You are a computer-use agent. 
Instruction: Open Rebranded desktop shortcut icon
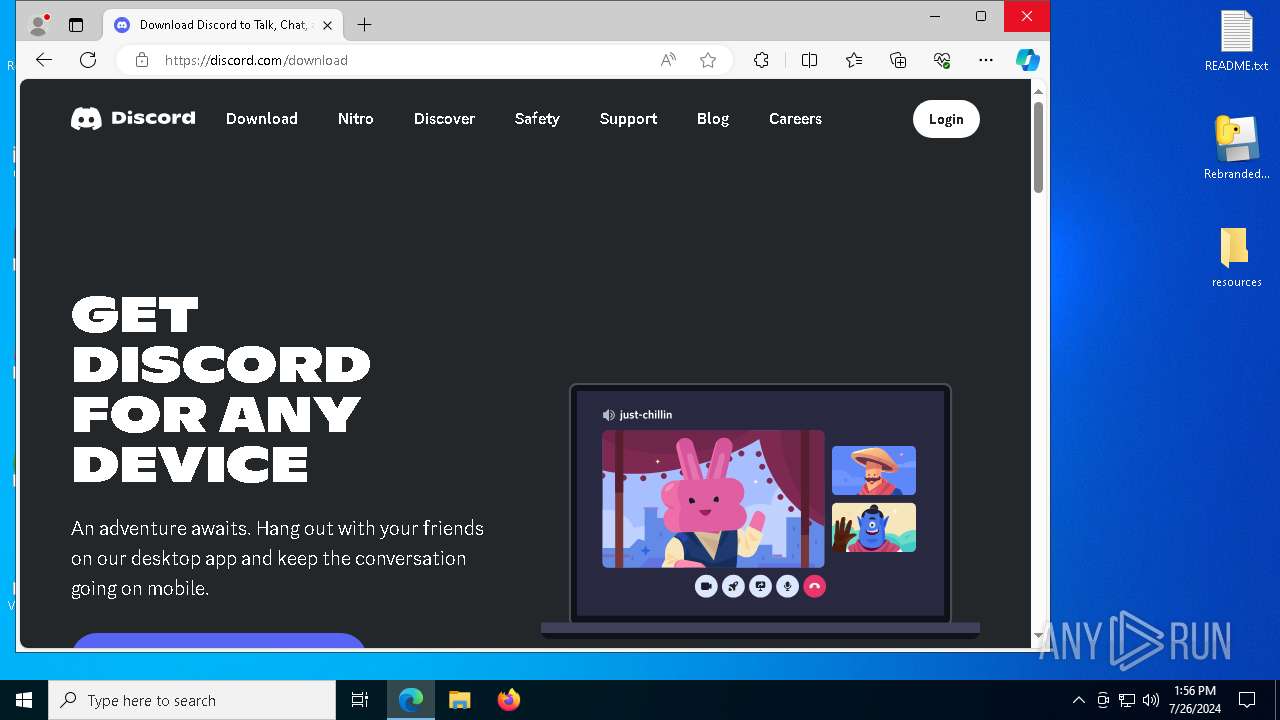1236,147
